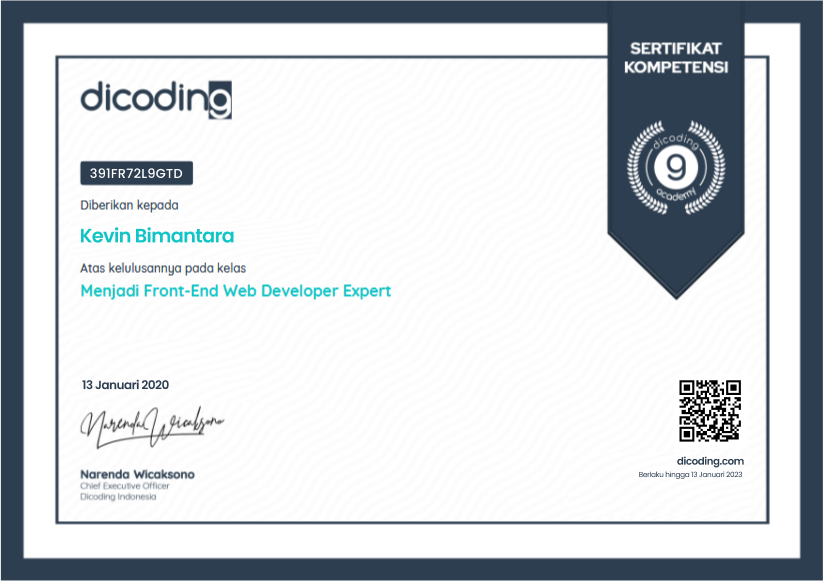This screenshot has height=581, width=823.
Task: Click the Dicoding Indonesia text
Action: (118, 497)
